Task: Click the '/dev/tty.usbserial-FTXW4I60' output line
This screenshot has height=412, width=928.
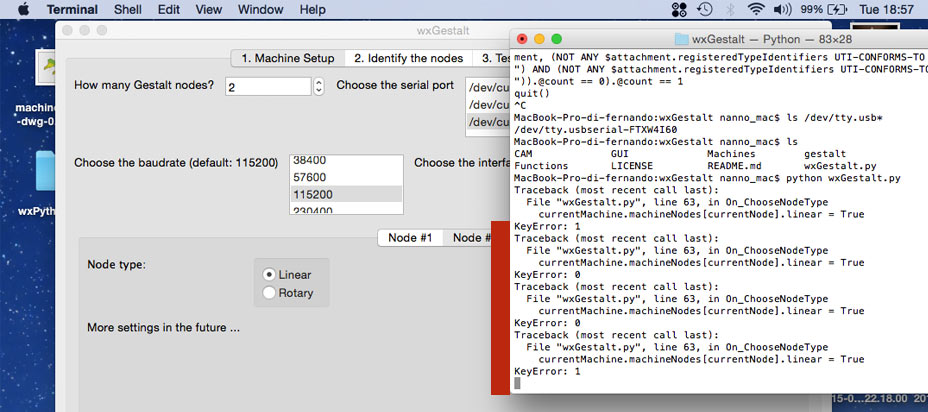Action: (x=596, y=130)
